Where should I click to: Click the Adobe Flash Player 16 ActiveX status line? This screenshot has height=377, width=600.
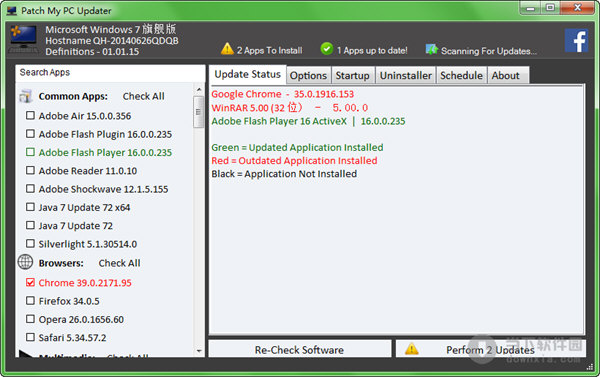point(308,121)
